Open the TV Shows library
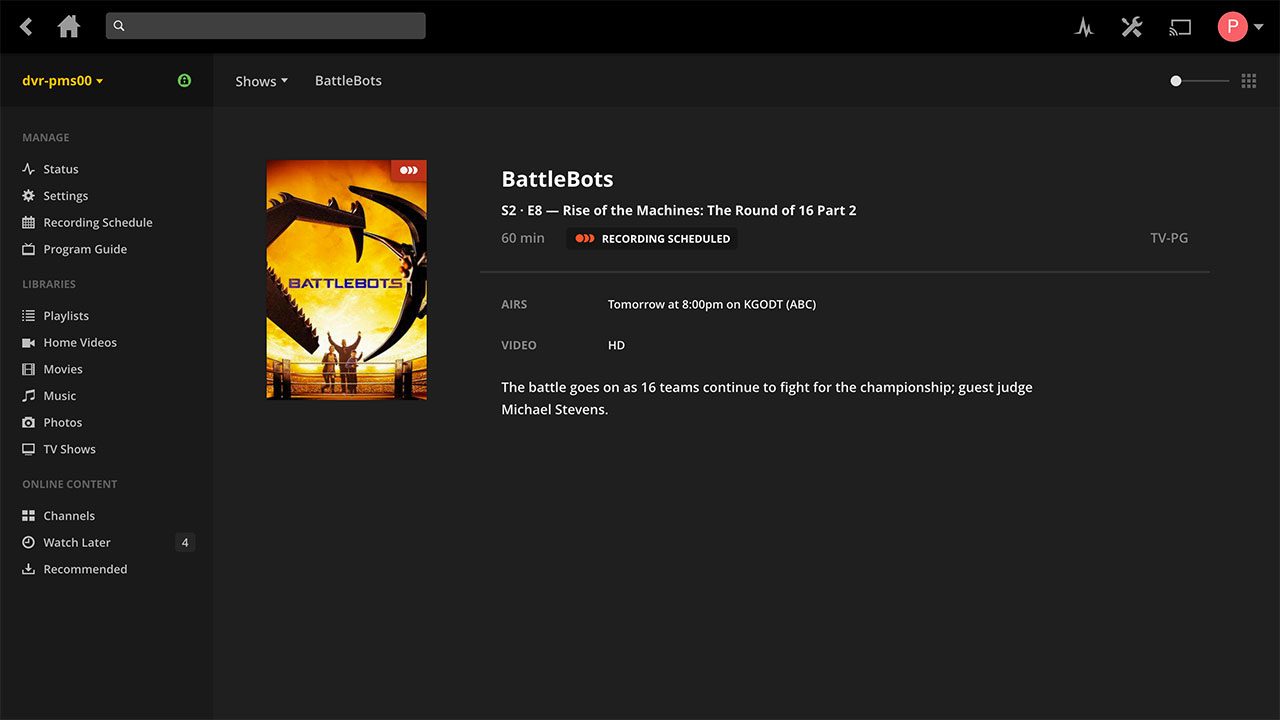Screen dimensions: 1280x720 coord(70,450)
